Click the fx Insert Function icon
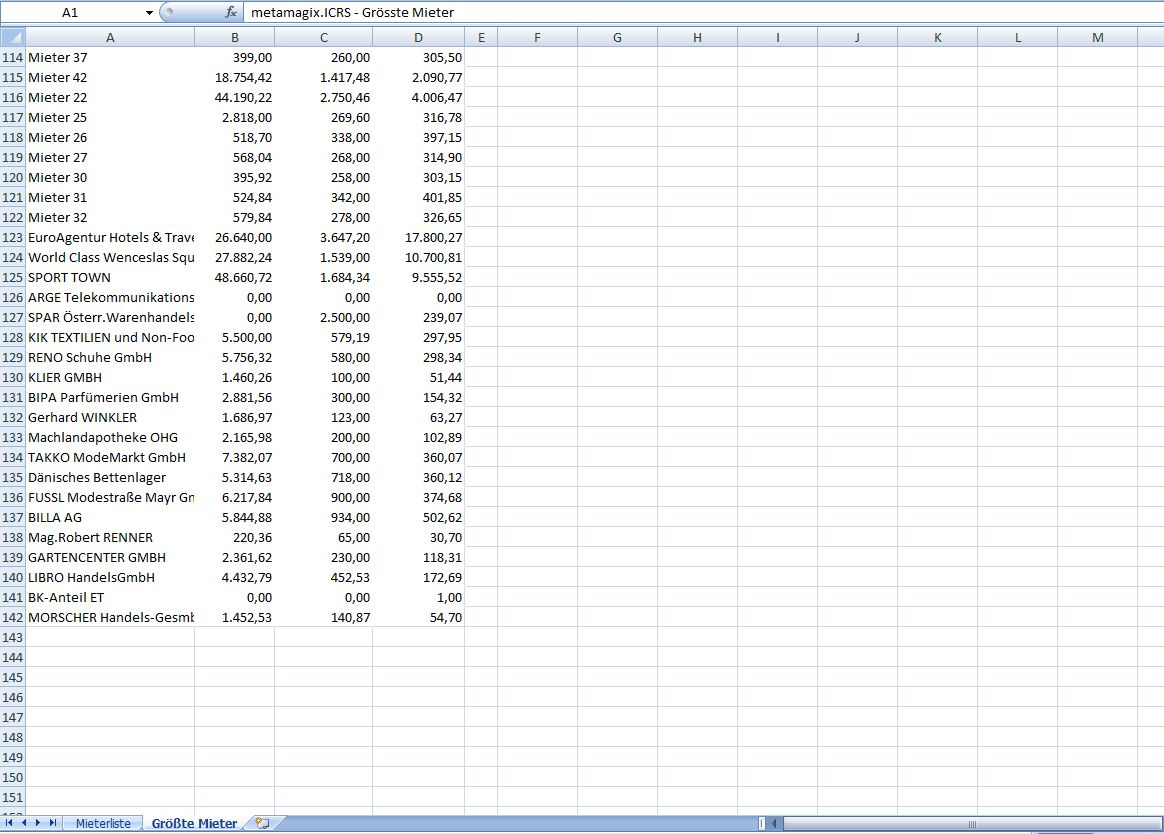 pyautogui.click(x=231, y=13)
